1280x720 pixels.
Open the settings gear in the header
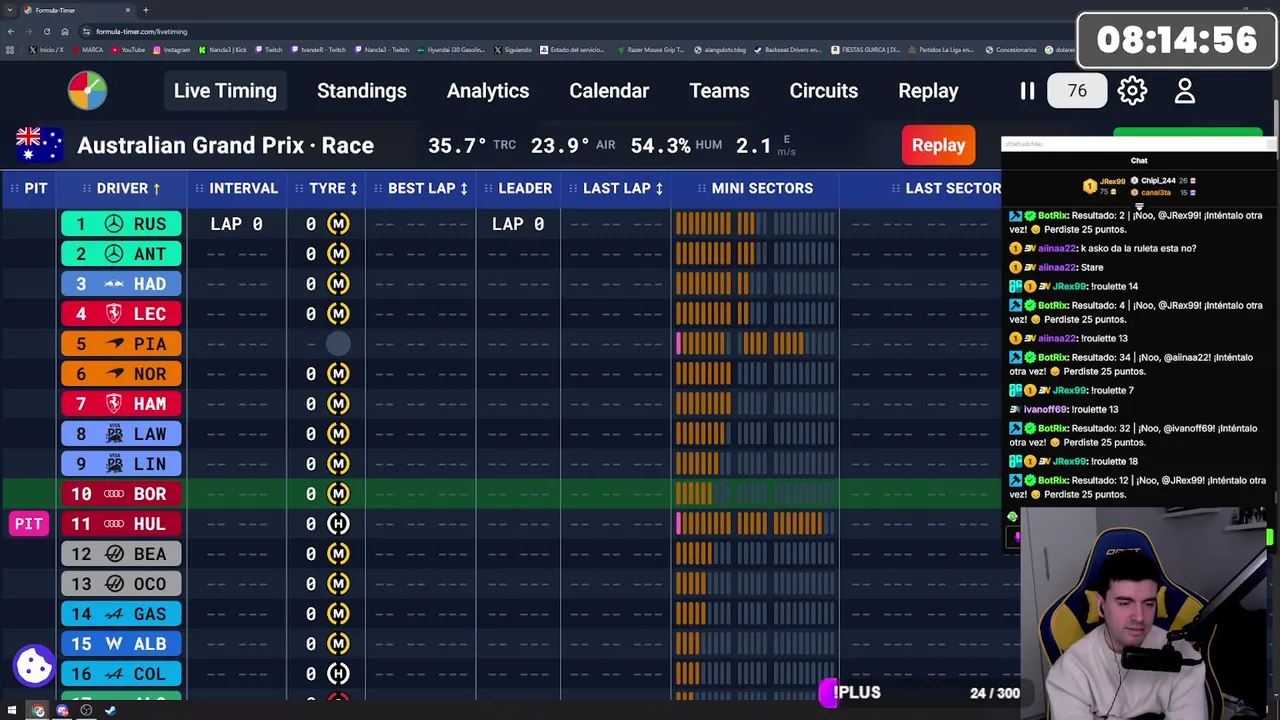[x=1132, y=91]
